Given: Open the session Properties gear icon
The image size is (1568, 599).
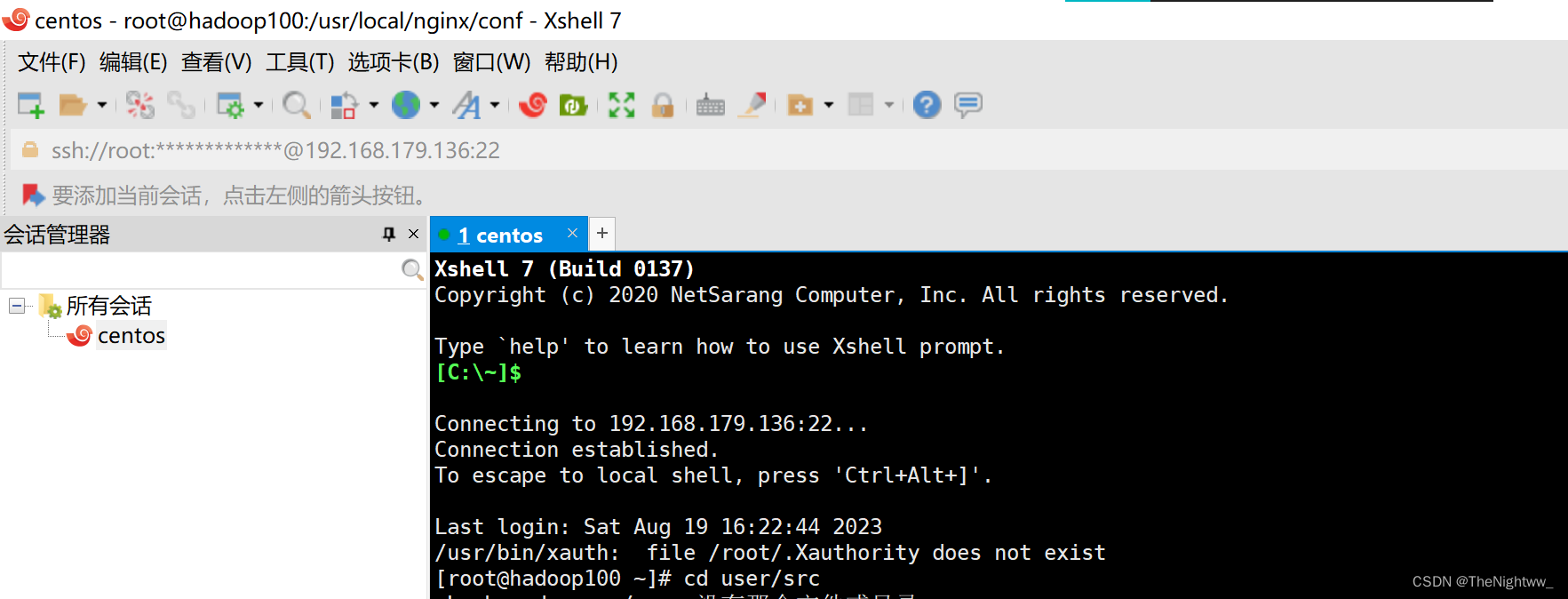Looking at the screenshot, I should [x=230, y=105].
